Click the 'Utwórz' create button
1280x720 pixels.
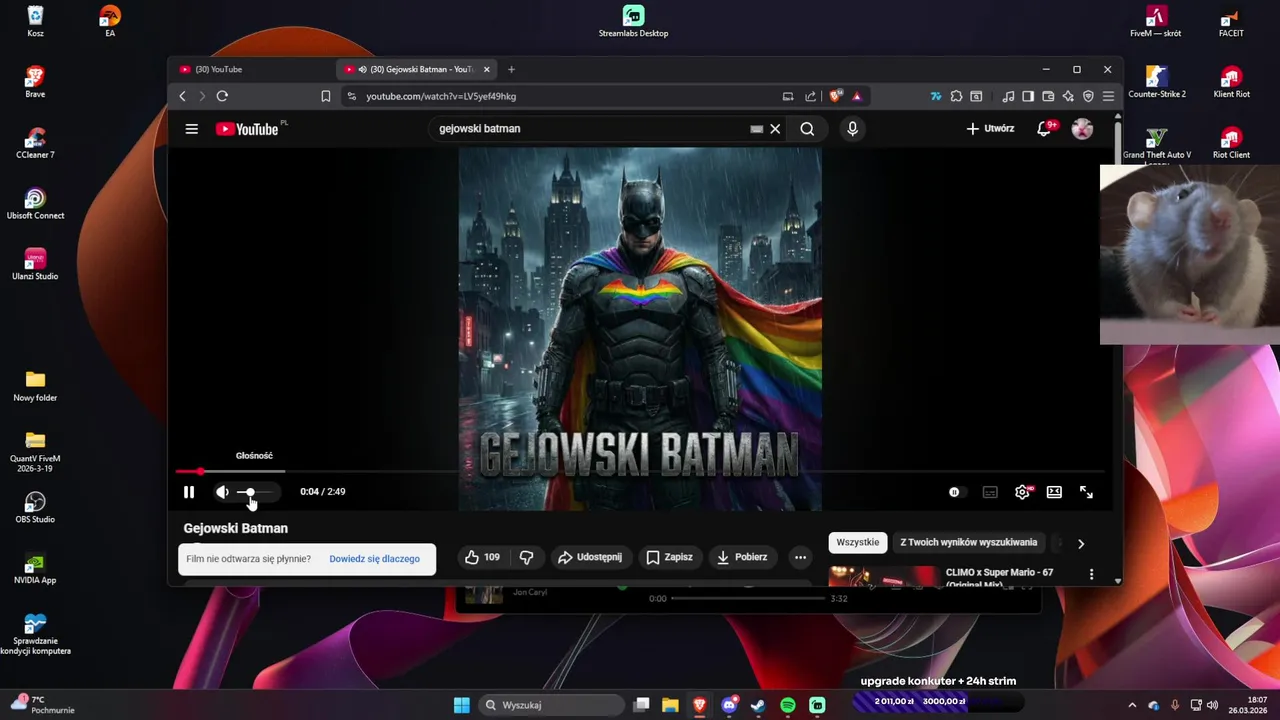point(990,129)
